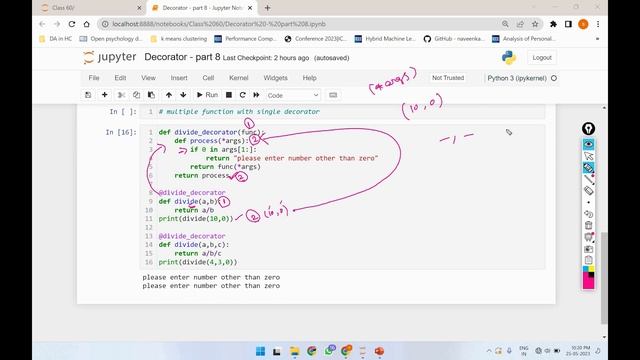Open Chrome three-dot menu
Image resolution: width=640 pixels, height=360 pixels.
598,24
